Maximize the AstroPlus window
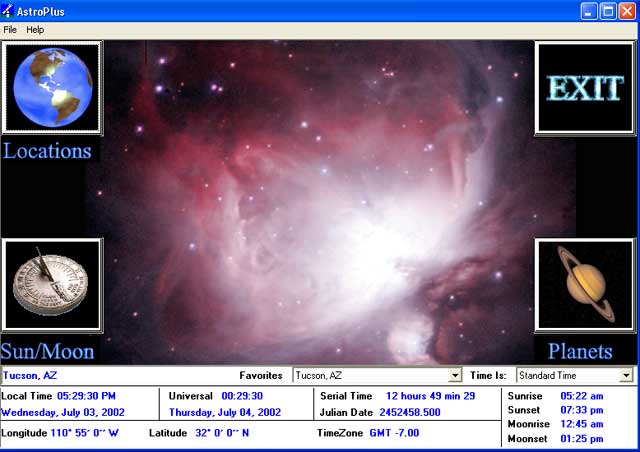This screenshot has height=452, width=640. [x=608, y=11]
